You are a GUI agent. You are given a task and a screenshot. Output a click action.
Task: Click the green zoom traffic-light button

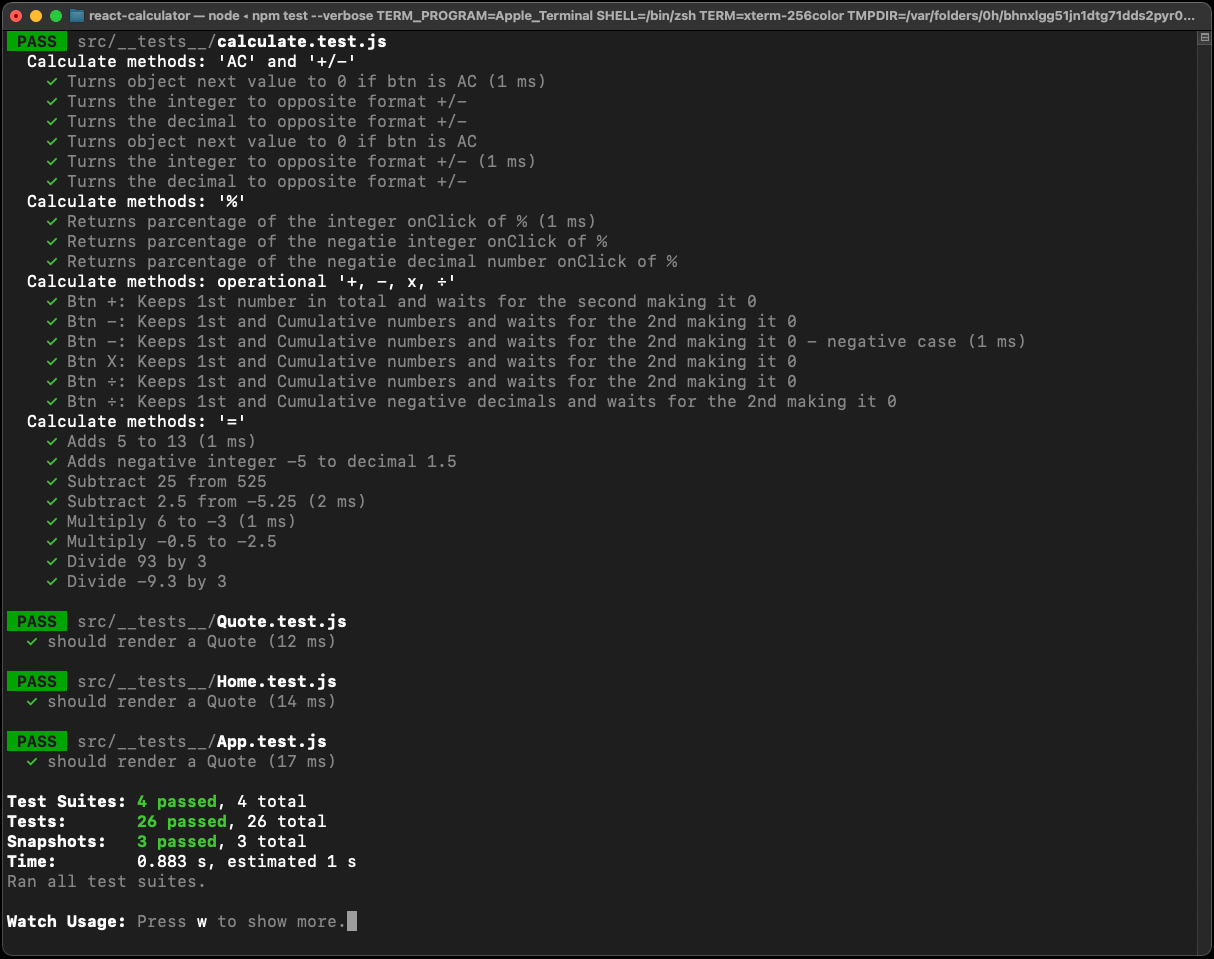point(54,15)
